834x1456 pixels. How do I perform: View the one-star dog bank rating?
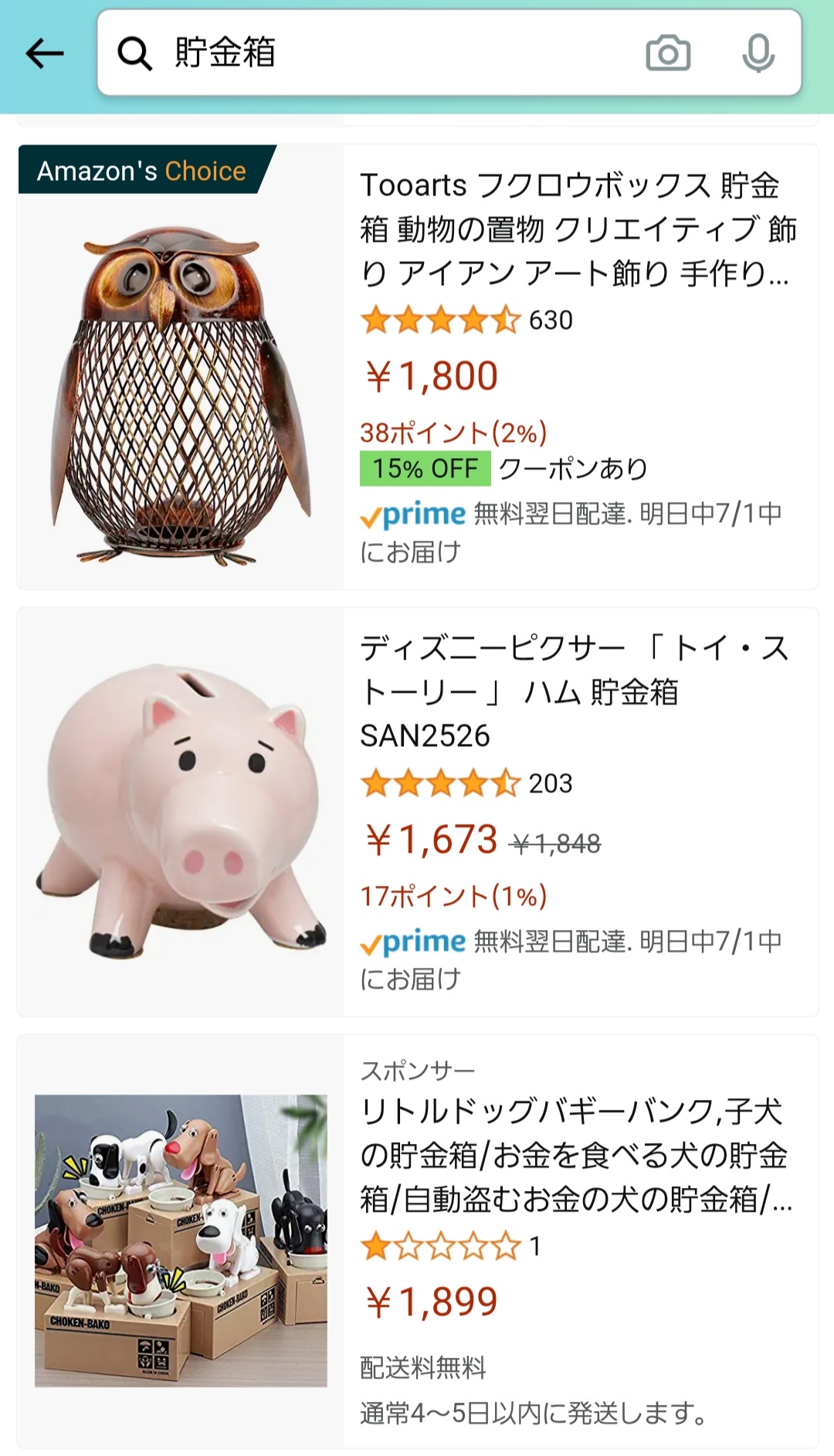coord(440,1246)
